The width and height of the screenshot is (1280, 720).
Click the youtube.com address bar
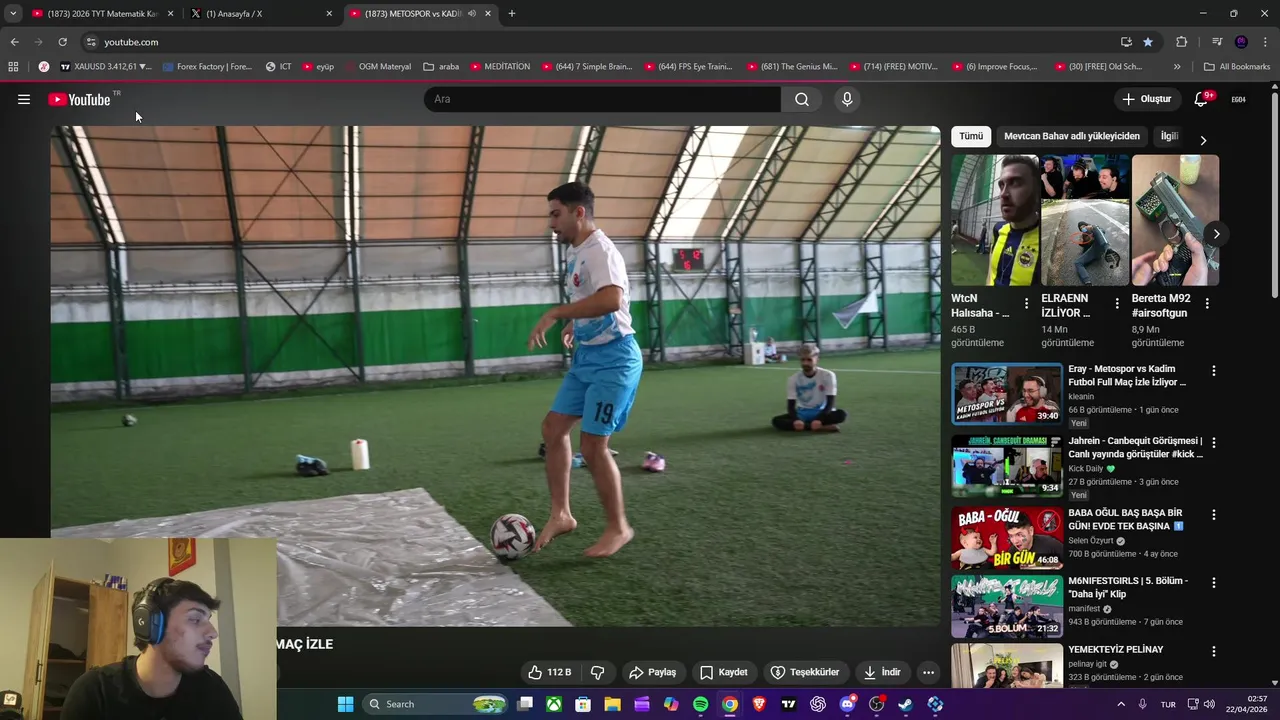coord(600,42)
